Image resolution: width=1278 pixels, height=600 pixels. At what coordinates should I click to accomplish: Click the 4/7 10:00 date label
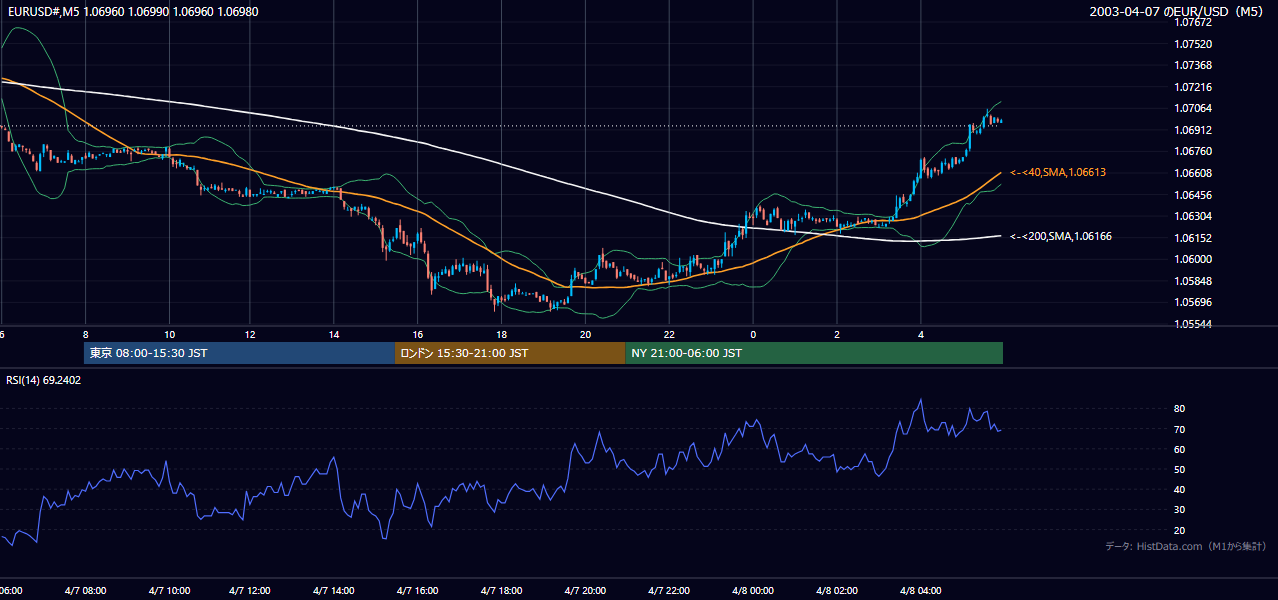coord(169,591)
